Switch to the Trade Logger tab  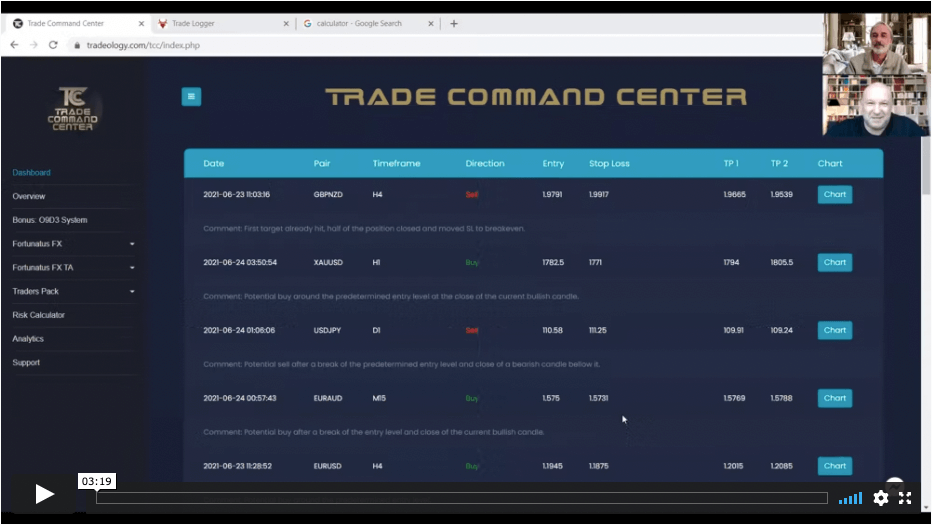[x=215, y=23]
